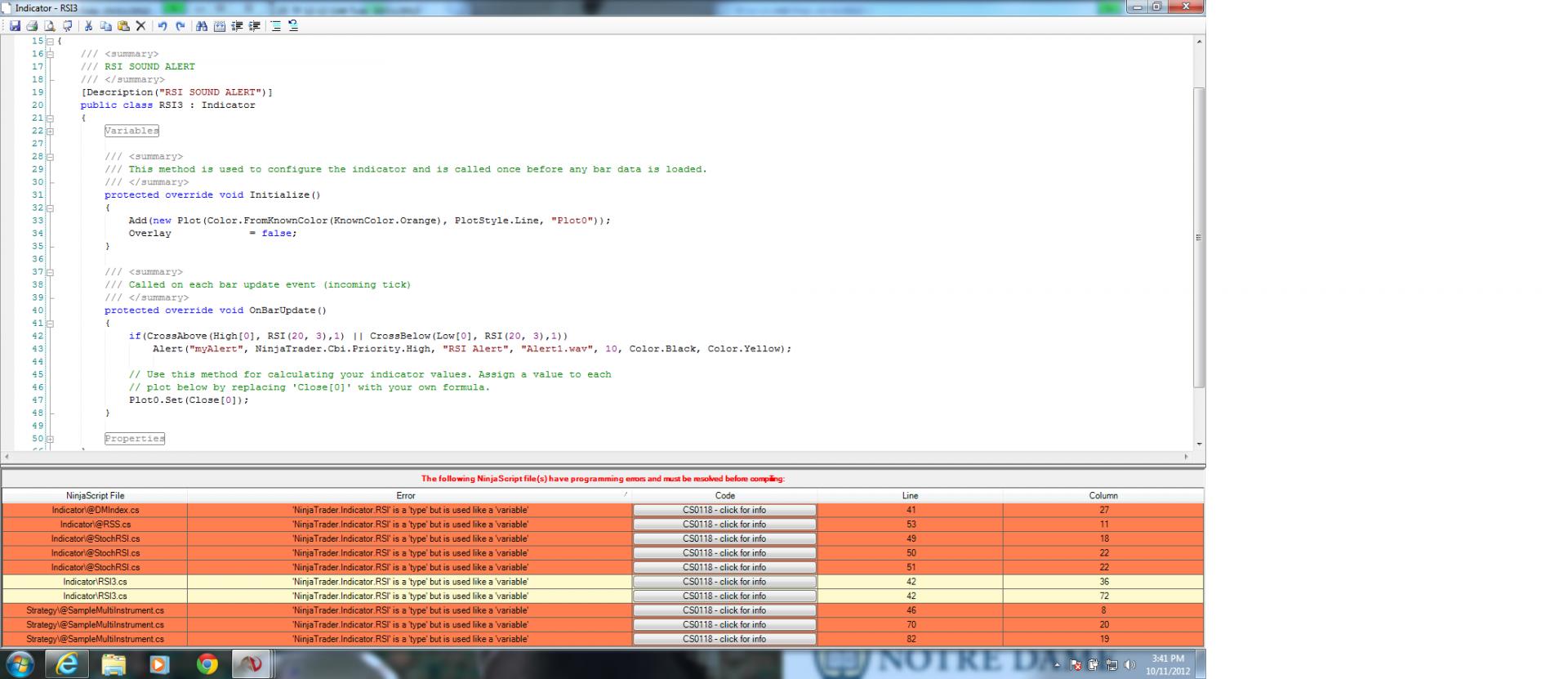Click the indented lines icon before the last toolbar icon
Screen dimensions: 1568x679
(276, 26)
